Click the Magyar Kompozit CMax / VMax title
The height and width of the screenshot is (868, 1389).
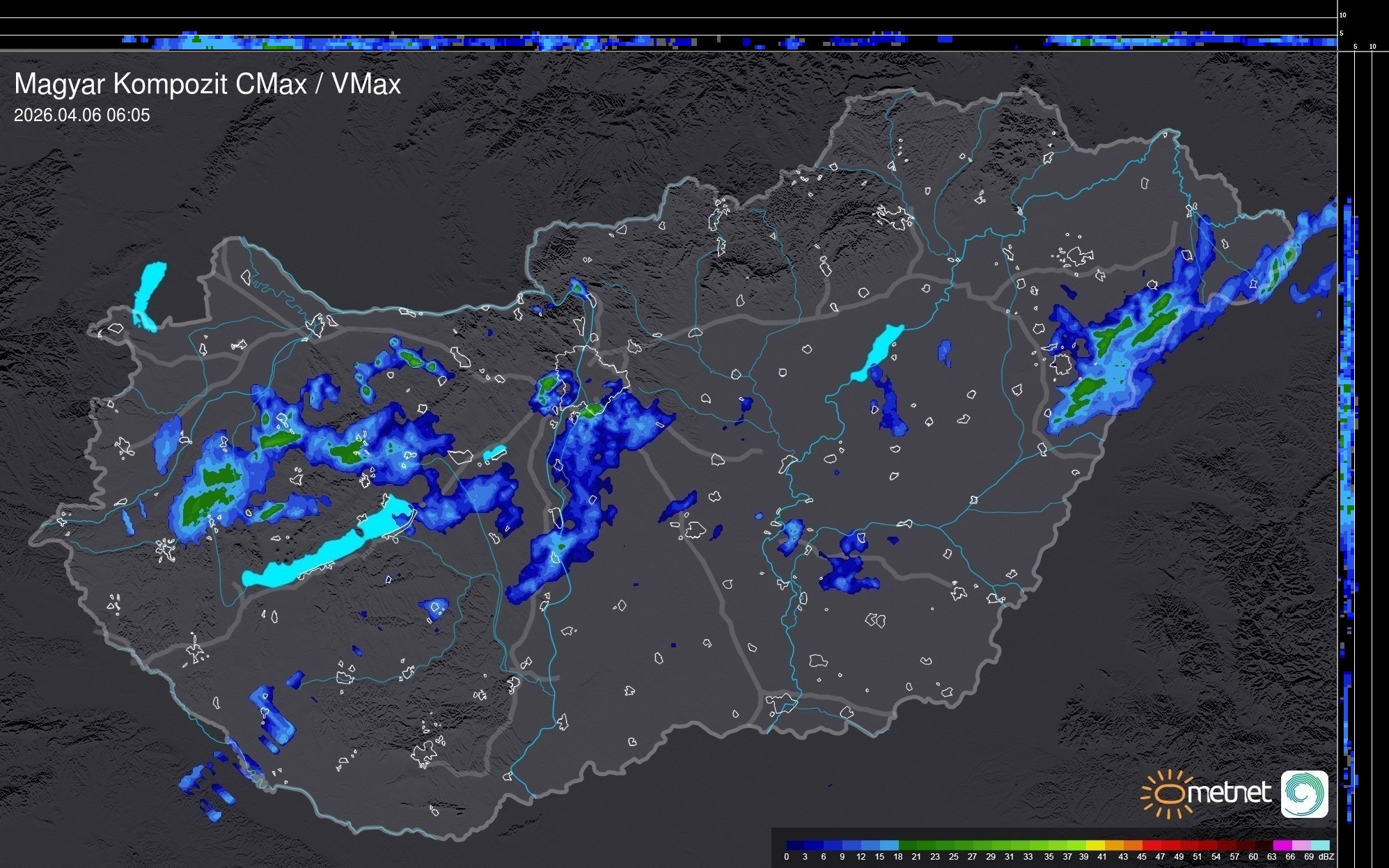(x=207, y=84)
